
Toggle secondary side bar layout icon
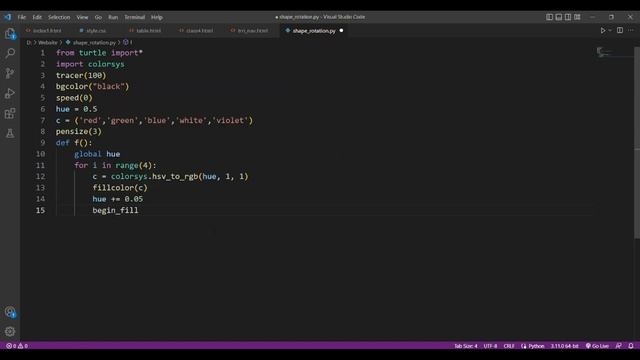click(568, 17)
